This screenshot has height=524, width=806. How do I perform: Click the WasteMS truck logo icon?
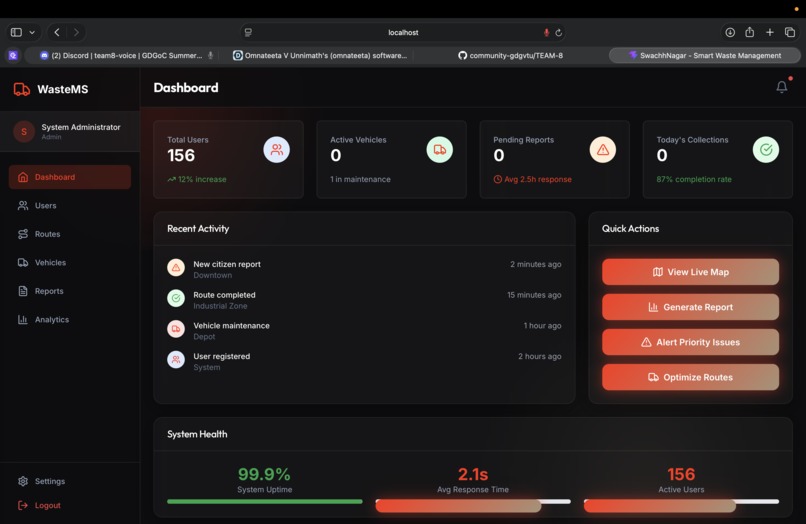click(x=22, y=89)
